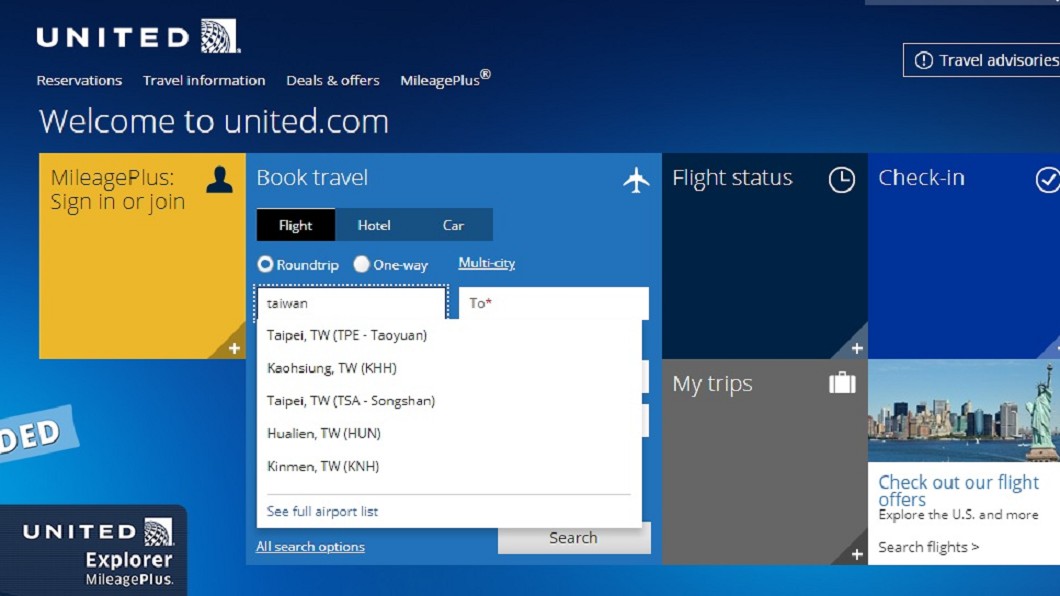Open Check out our flight offers heading
The image size is (1060, 596).
[x=959, y=491]
